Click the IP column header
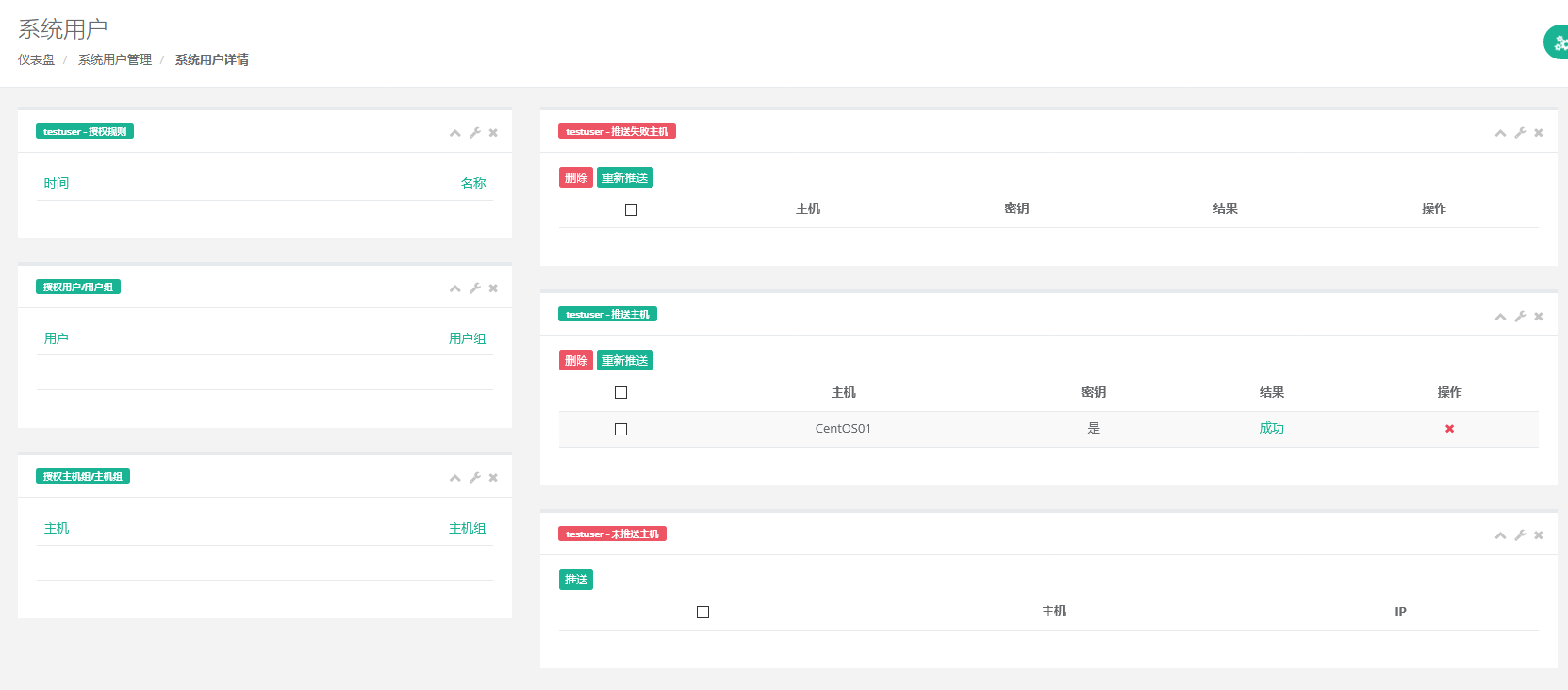The image size is (1568, 690). pos(1400,612)
